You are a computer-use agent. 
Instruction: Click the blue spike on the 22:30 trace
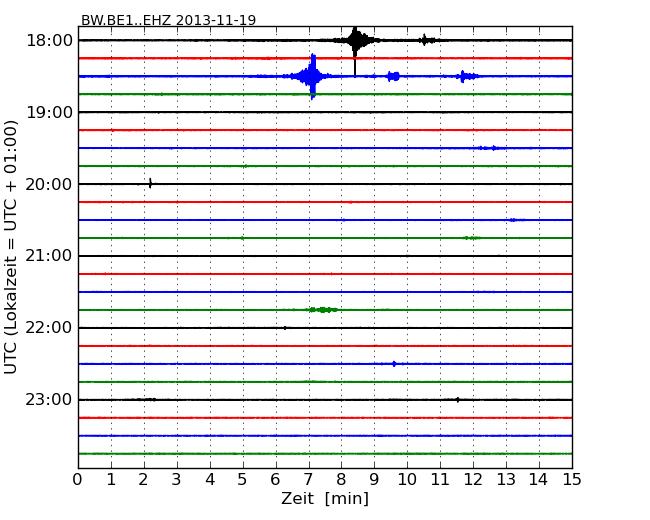[x=394, y=364]
